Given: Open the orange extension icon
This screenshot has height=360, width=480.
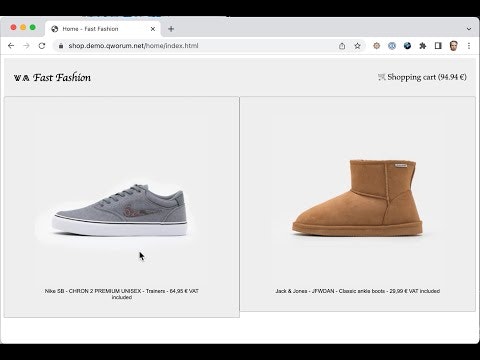Looking at the screenshot, I should pos(376,46).
